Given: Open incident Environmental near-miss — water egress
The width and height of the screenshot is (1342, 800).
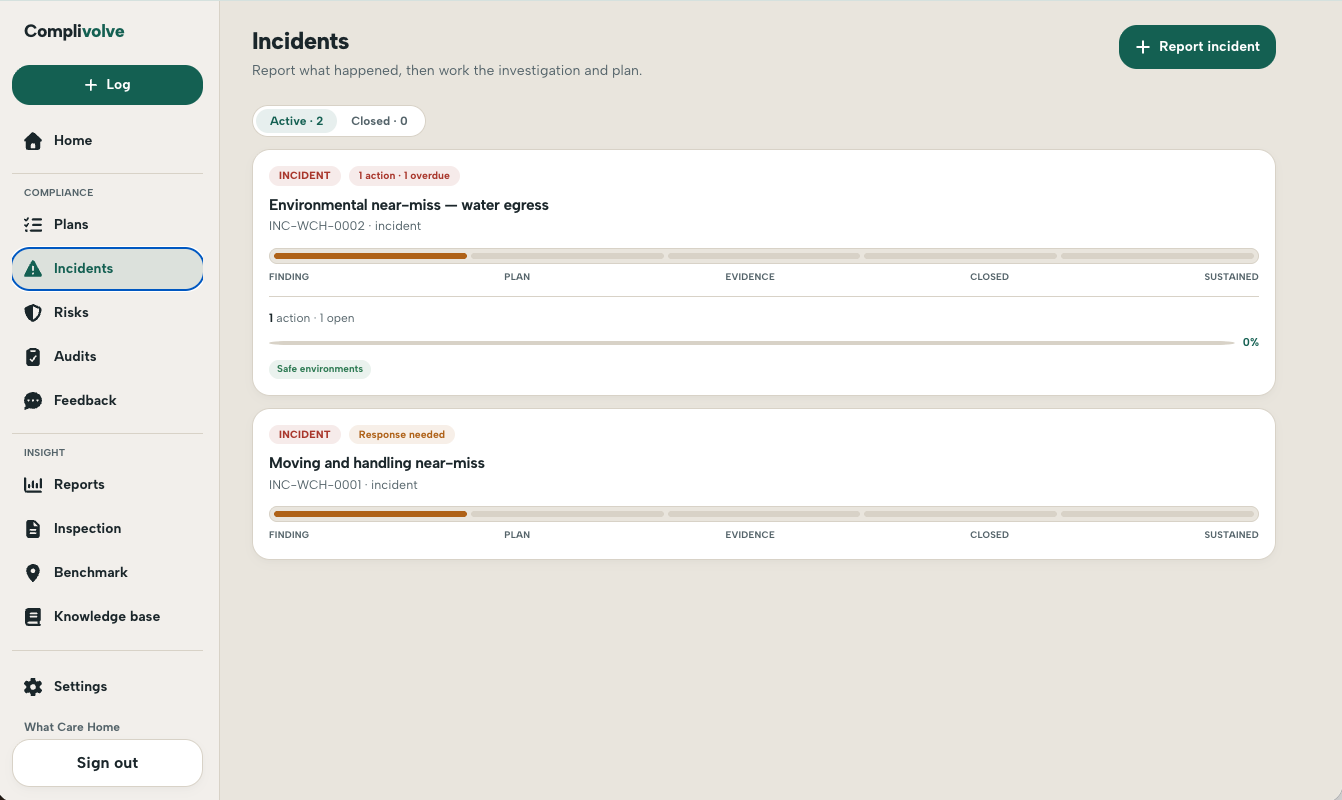Looking at the screenshot, I should coord(409,205).
